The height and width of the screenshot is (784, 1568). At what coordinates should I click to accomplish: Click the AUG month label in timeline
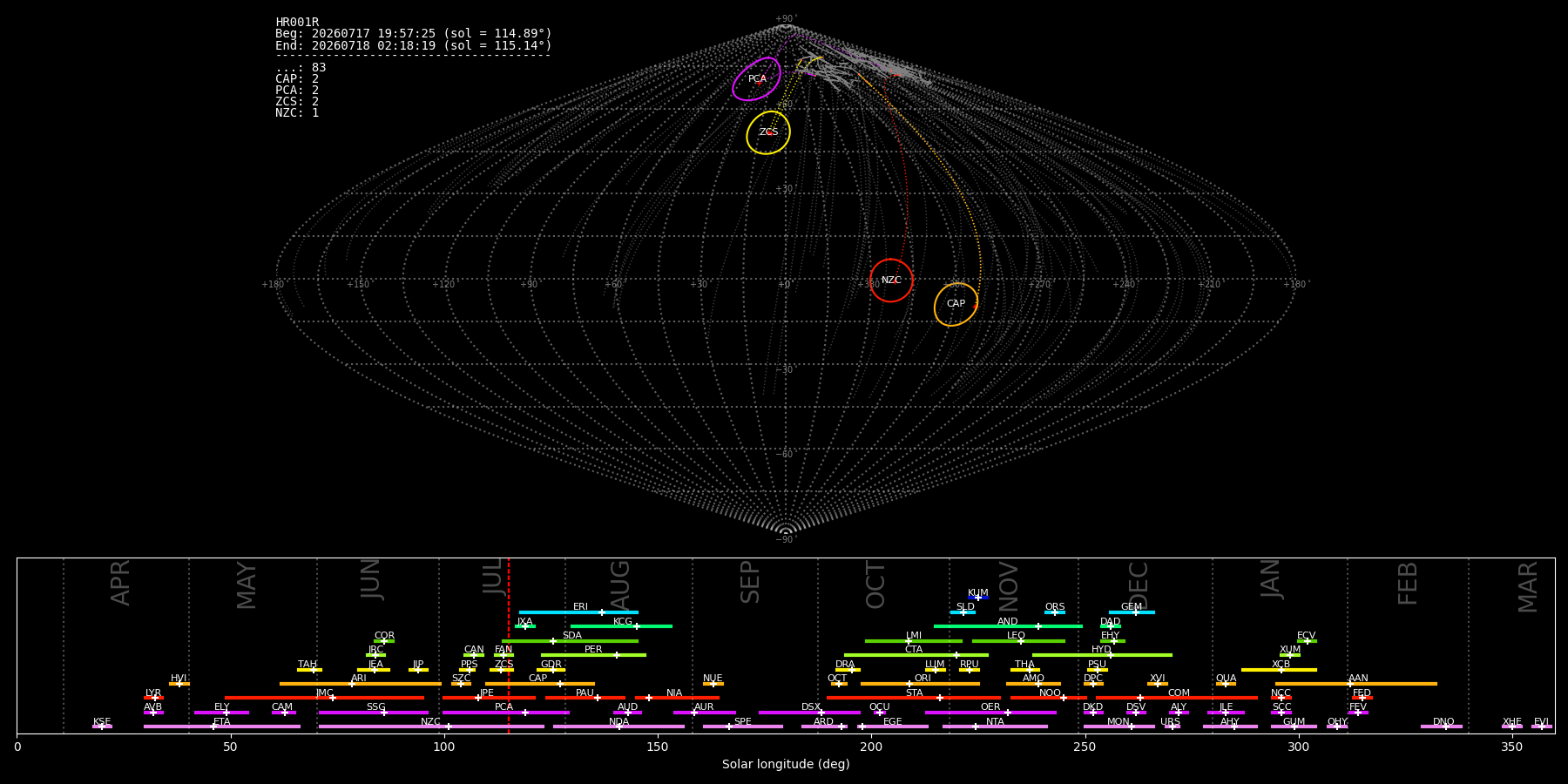click(x=619, y=585)
